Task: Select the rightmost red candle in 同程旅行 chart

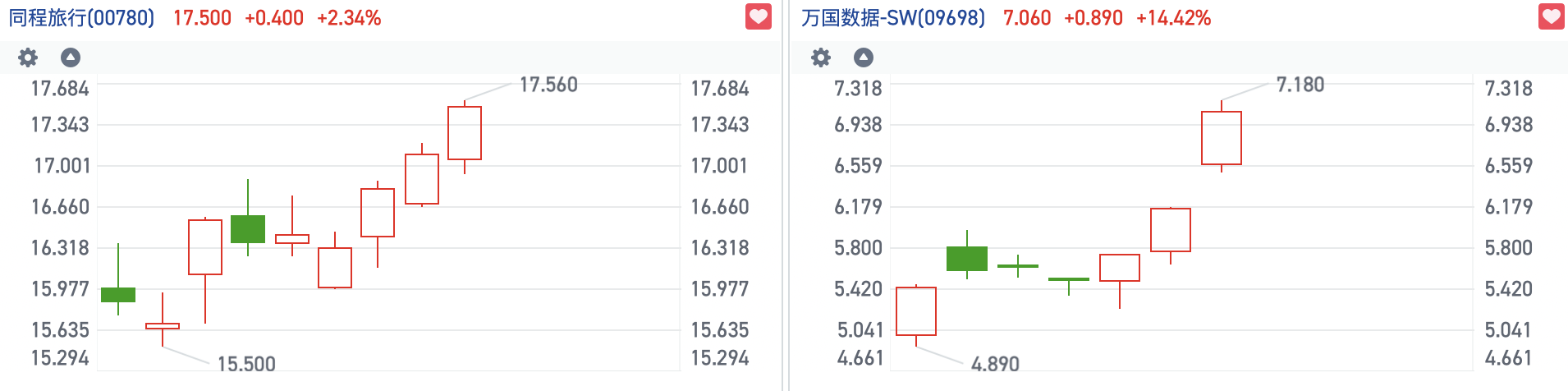Action: (465, 133)
